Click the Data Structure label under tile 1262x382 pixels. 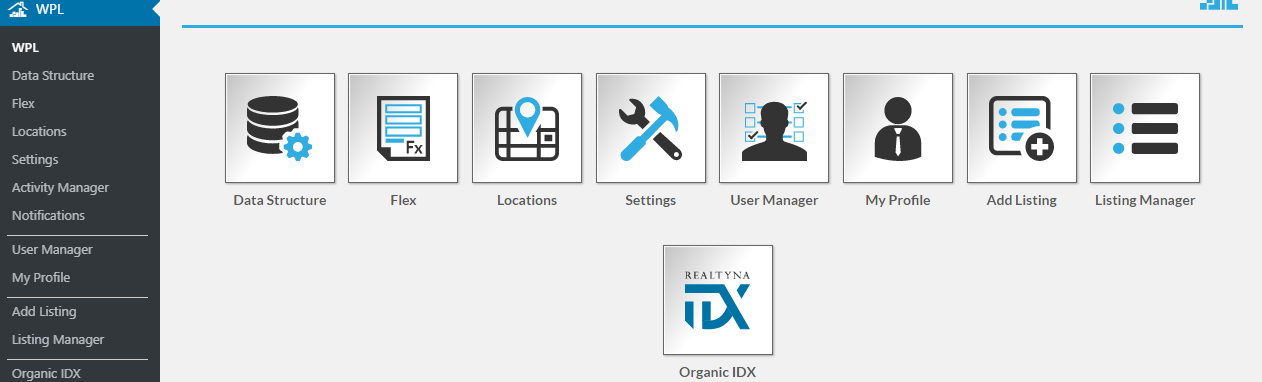click(x=280, y=200)
